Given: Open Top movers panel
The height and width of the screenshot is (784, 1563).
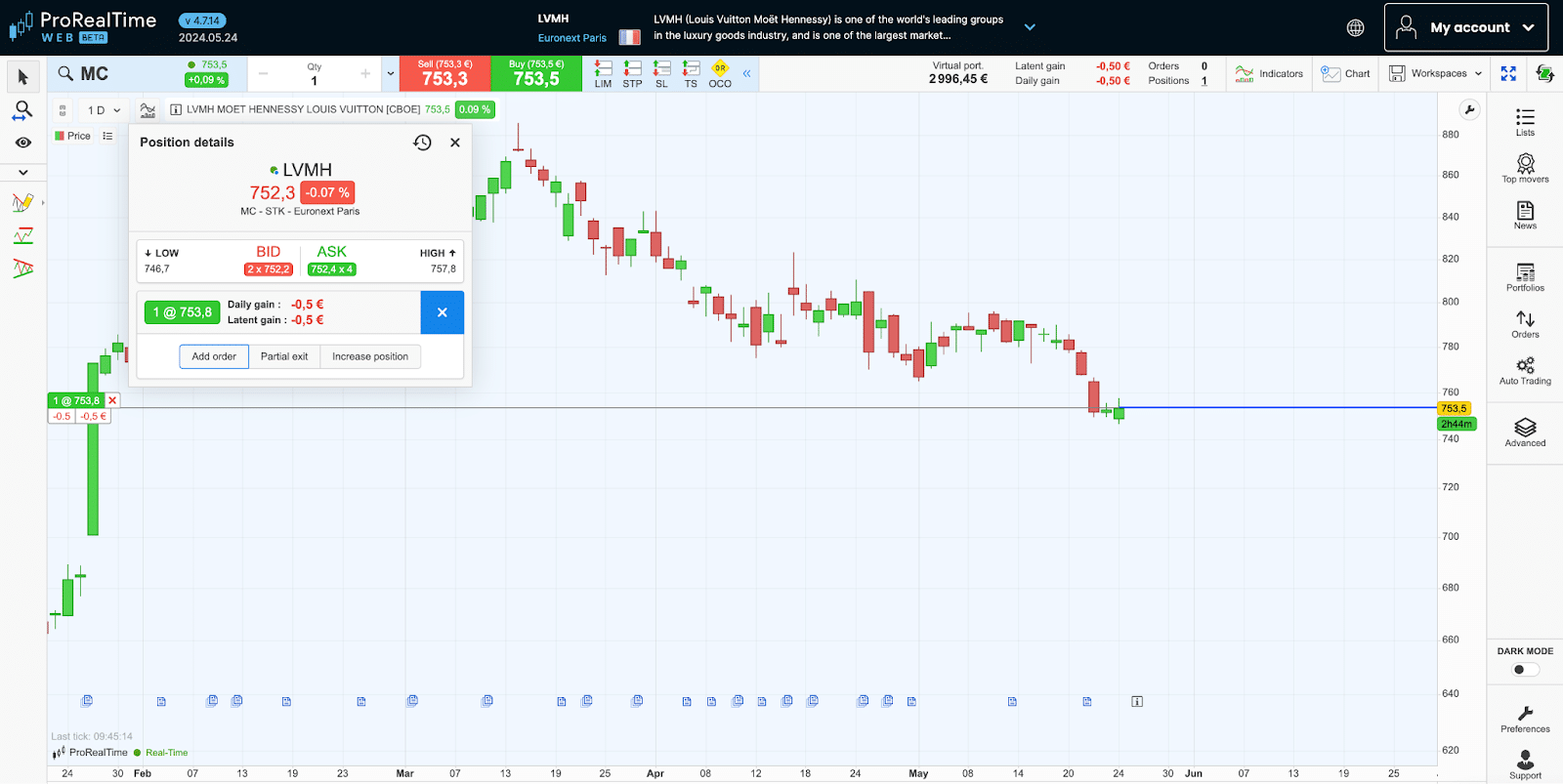Looking at the screenshot, I should pyautogui.click(x=1525, y=168).
